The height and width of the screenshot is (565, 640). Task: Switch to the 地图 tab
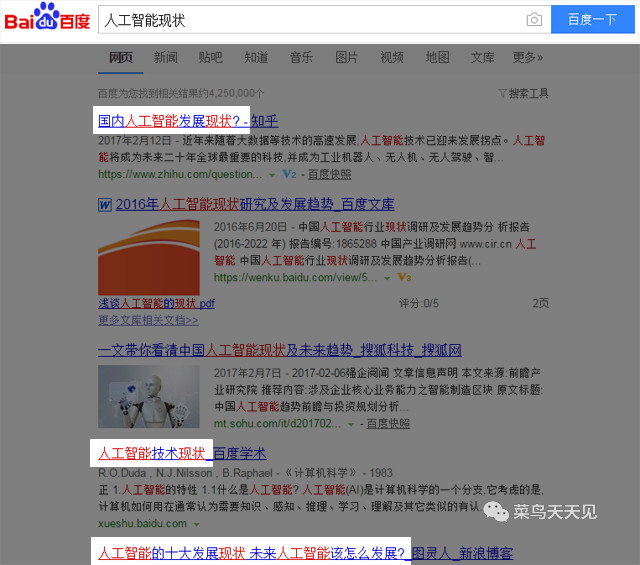coord(438,58)
